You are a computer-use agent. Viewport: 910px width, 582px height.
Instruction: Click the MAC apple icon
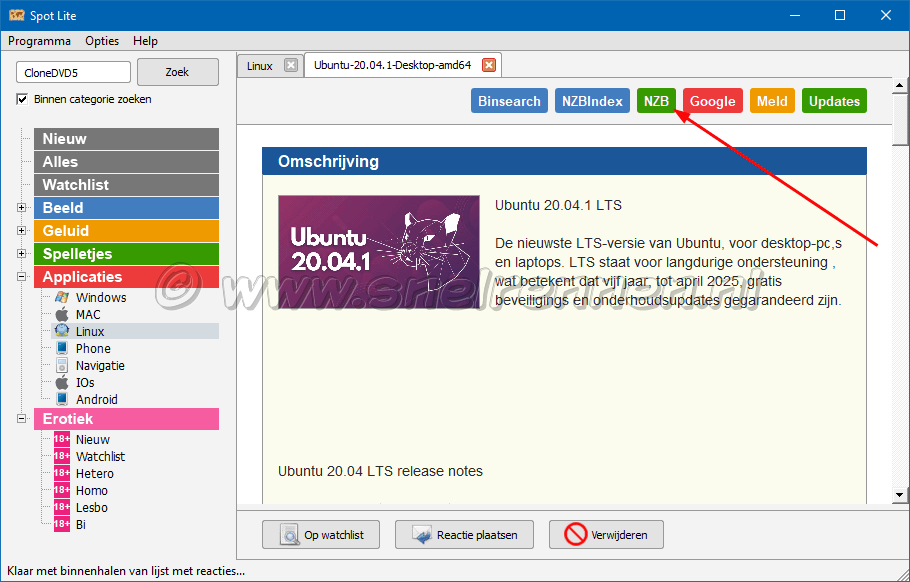pyautogui.click(x=62, y=315)
